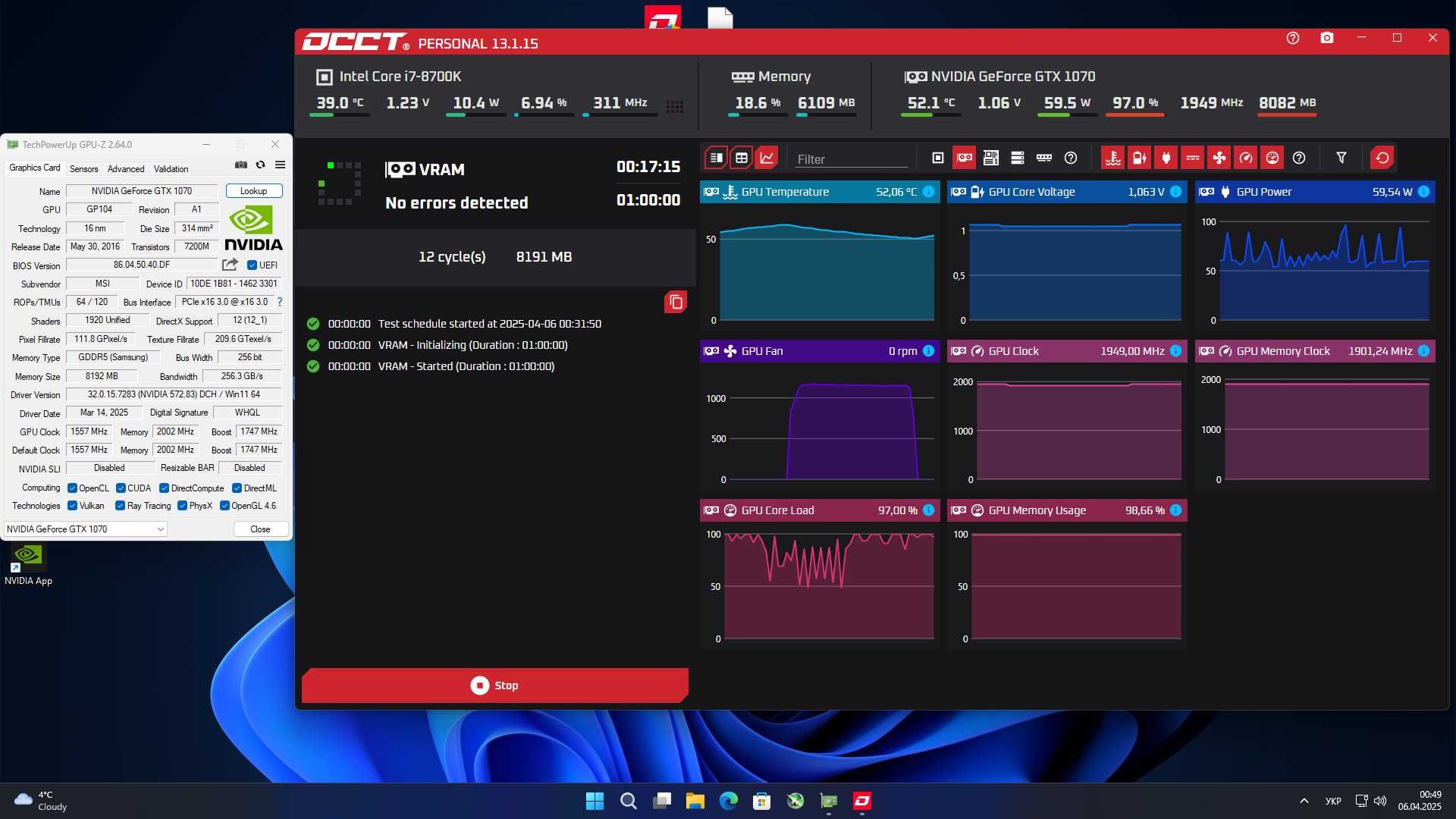This screenshot has height=819, width=1456.
Task: Open the CPU core grid icon beside 311 MHz
Action: click(x=675, y=107)
